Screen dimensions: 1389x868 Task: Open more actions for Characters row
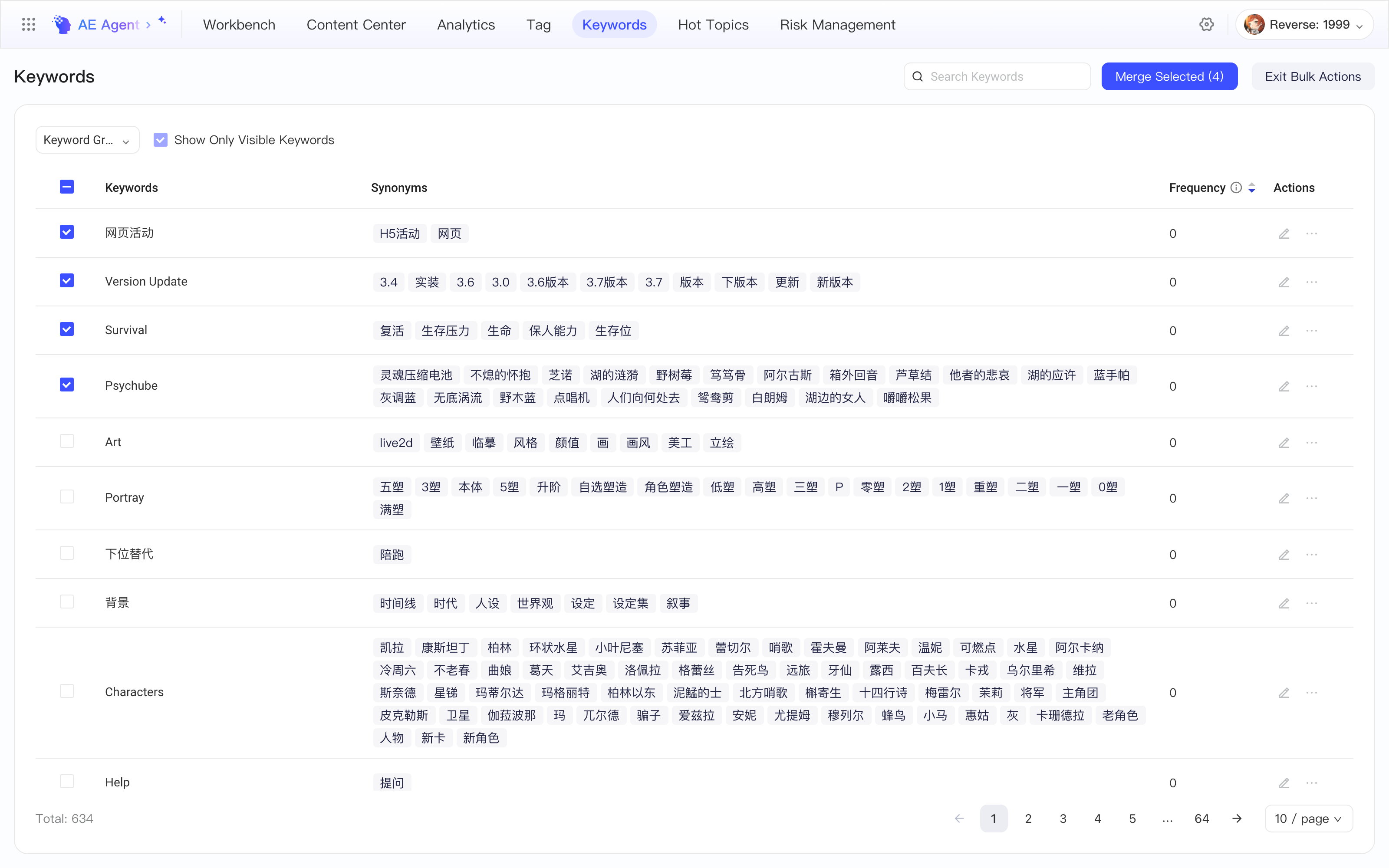coord(1311,693)
